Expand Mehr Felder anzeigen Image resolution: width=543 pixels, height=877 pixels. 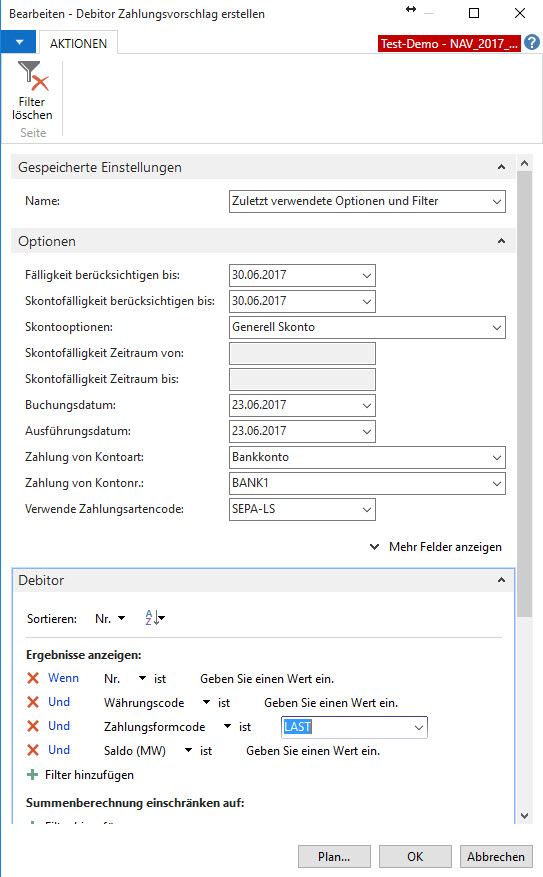click(436, 547)
